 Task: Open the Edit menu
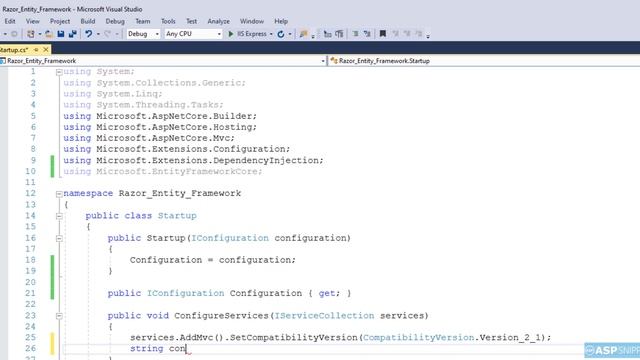pyautogui.click(x=10, y=21)
